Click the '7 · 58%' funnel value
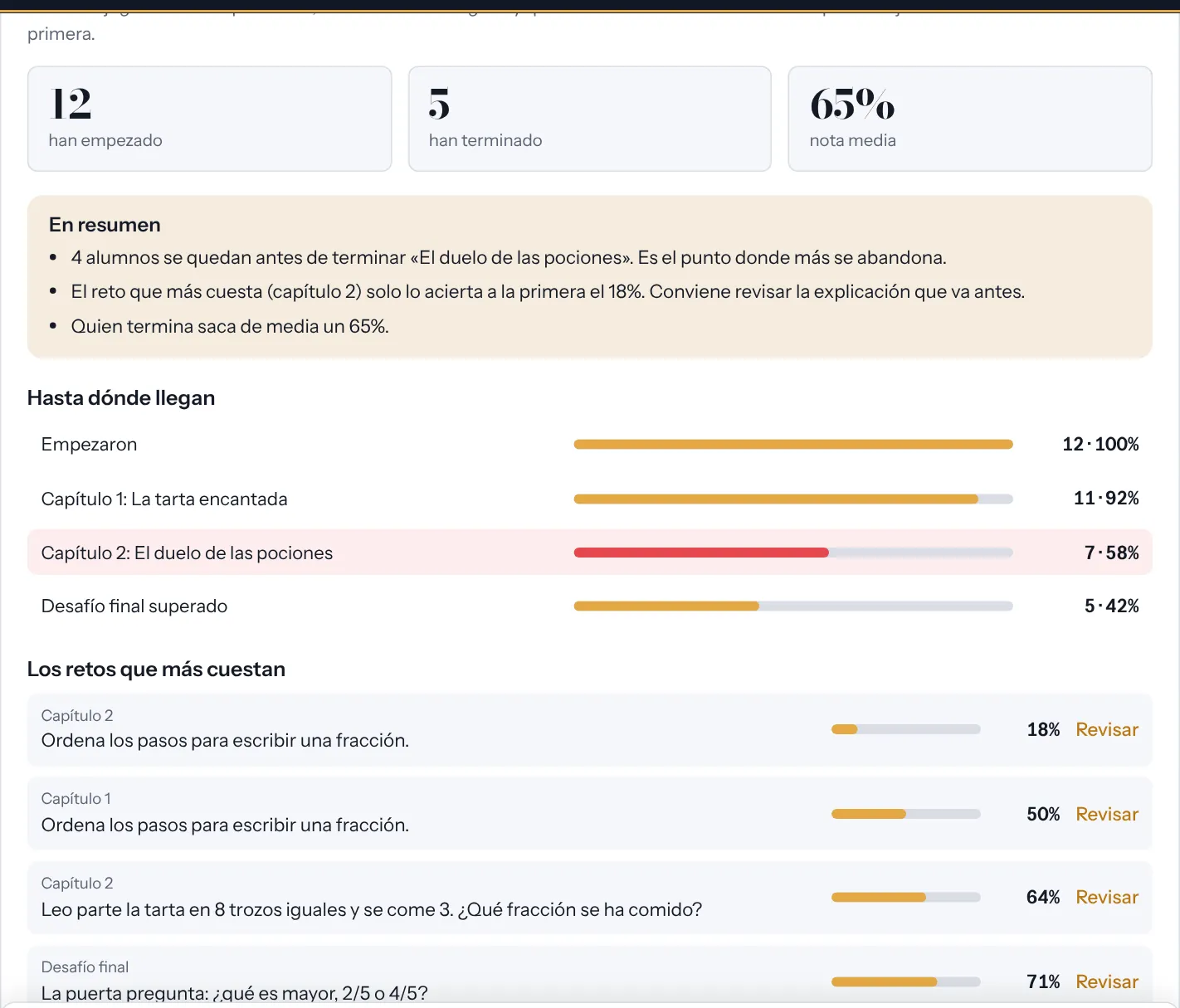The image size is (1180, 1008). click(1112, 553)
